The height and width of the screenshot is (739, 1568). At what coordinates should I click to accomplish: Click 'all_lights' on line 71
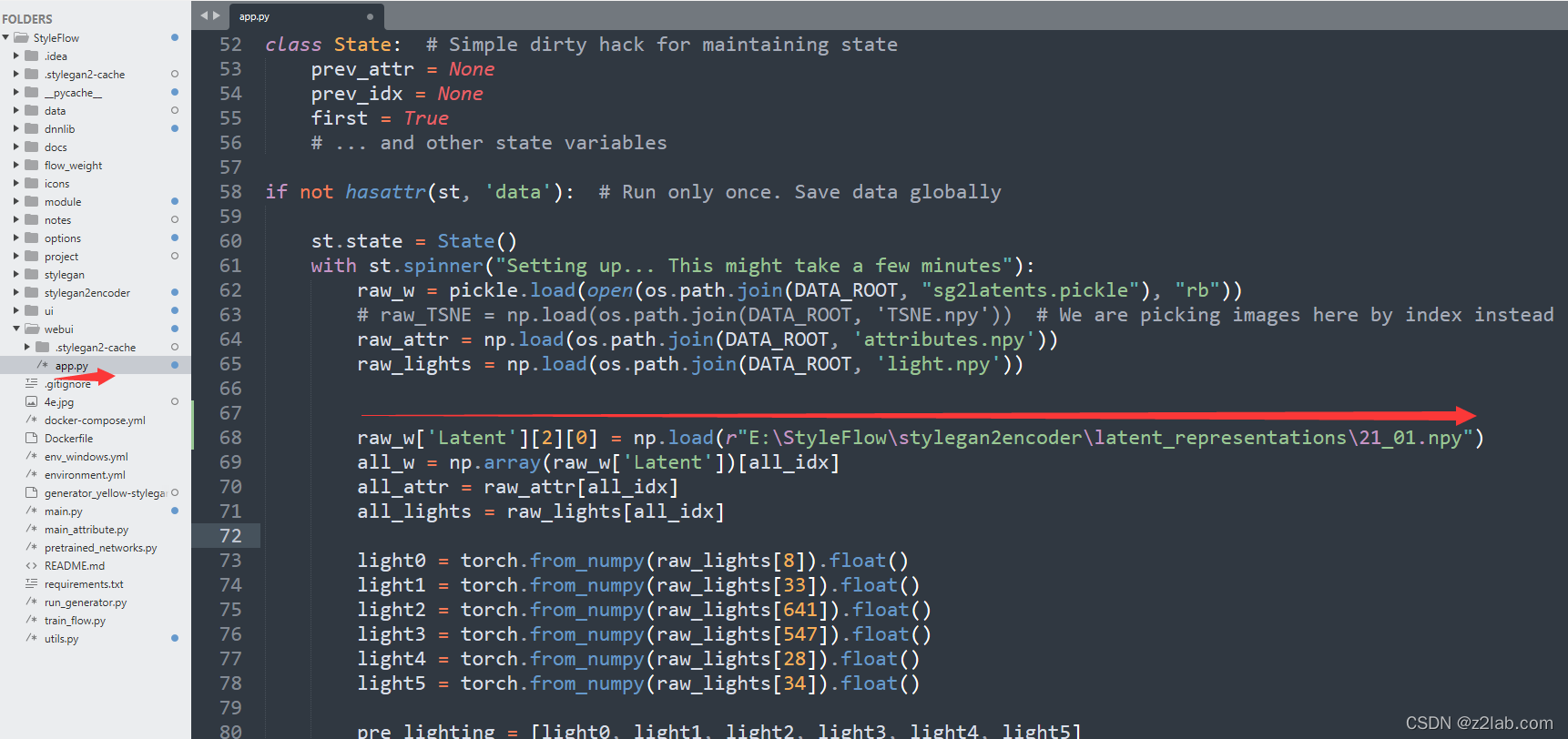tap(414, 511)
